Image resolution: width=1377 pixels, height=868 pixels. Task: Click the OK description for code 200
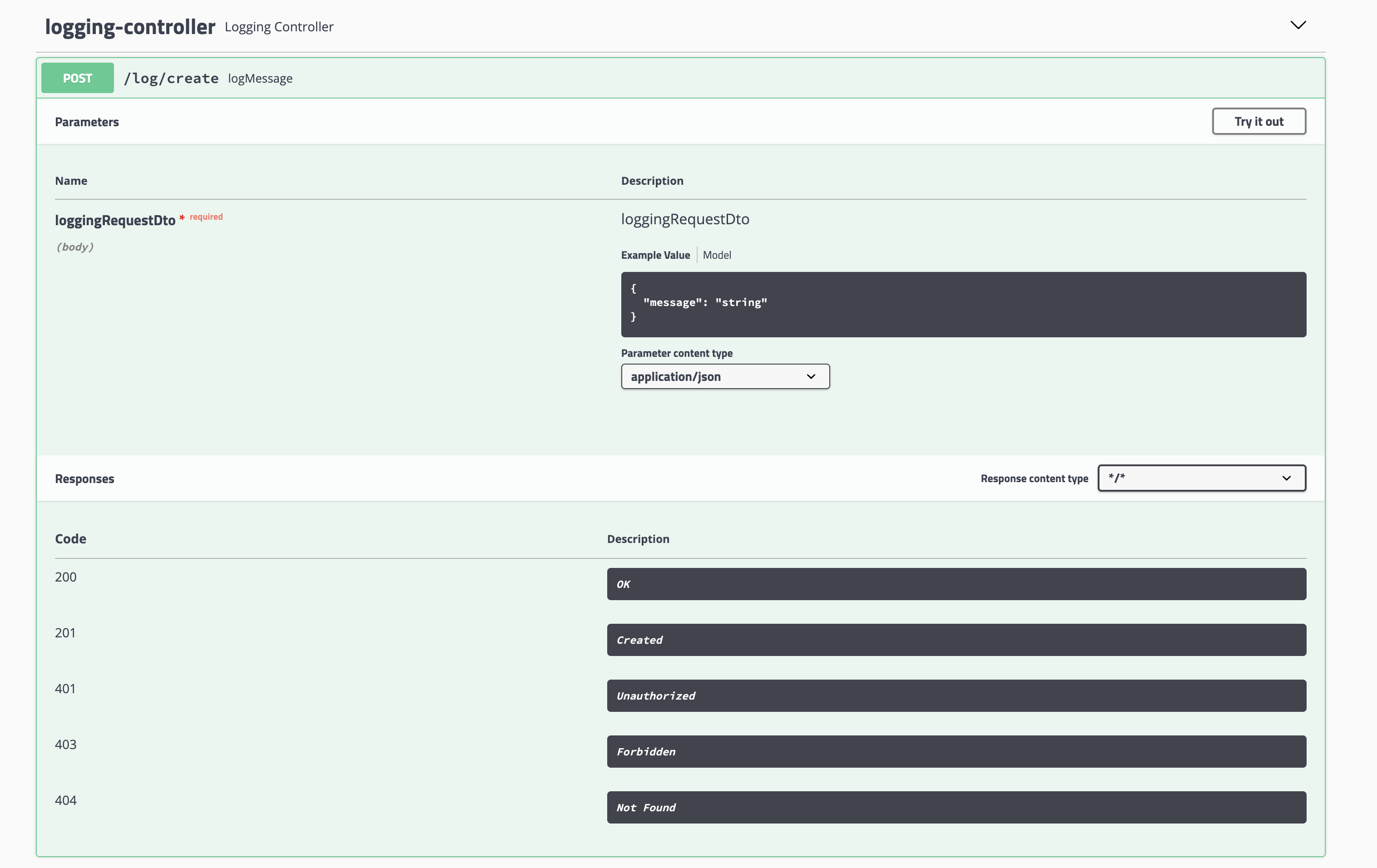(x=956, y=584)
